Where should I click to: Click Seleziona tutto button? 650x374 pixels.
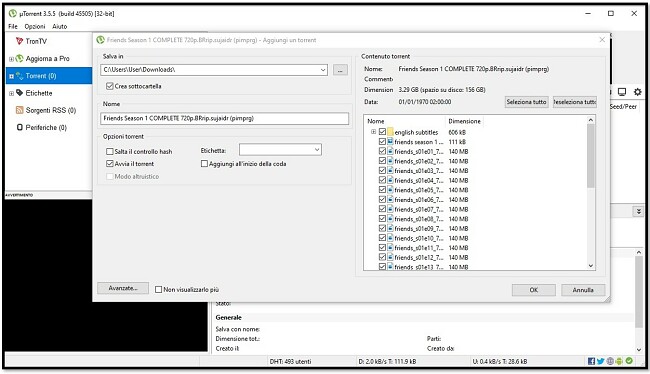tap(526, 102)
